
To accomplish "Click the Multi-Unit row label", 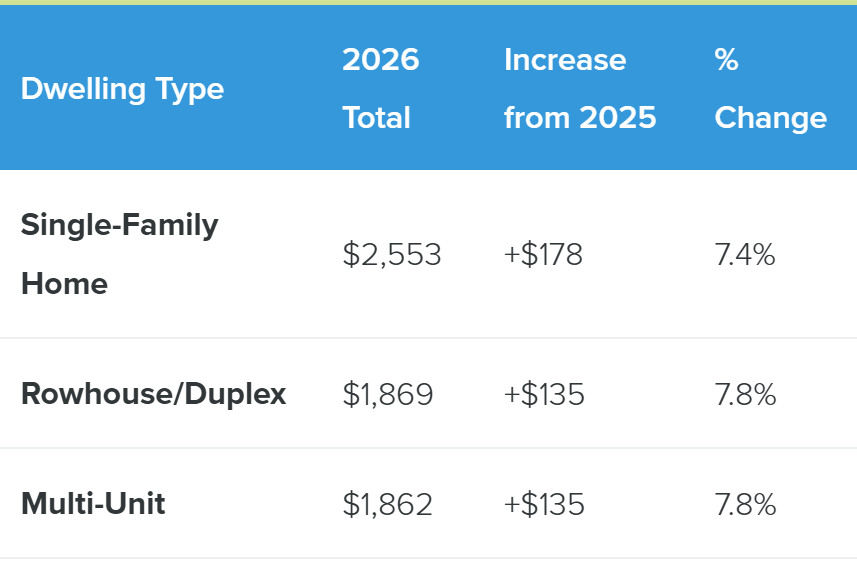I will point(93,503).
